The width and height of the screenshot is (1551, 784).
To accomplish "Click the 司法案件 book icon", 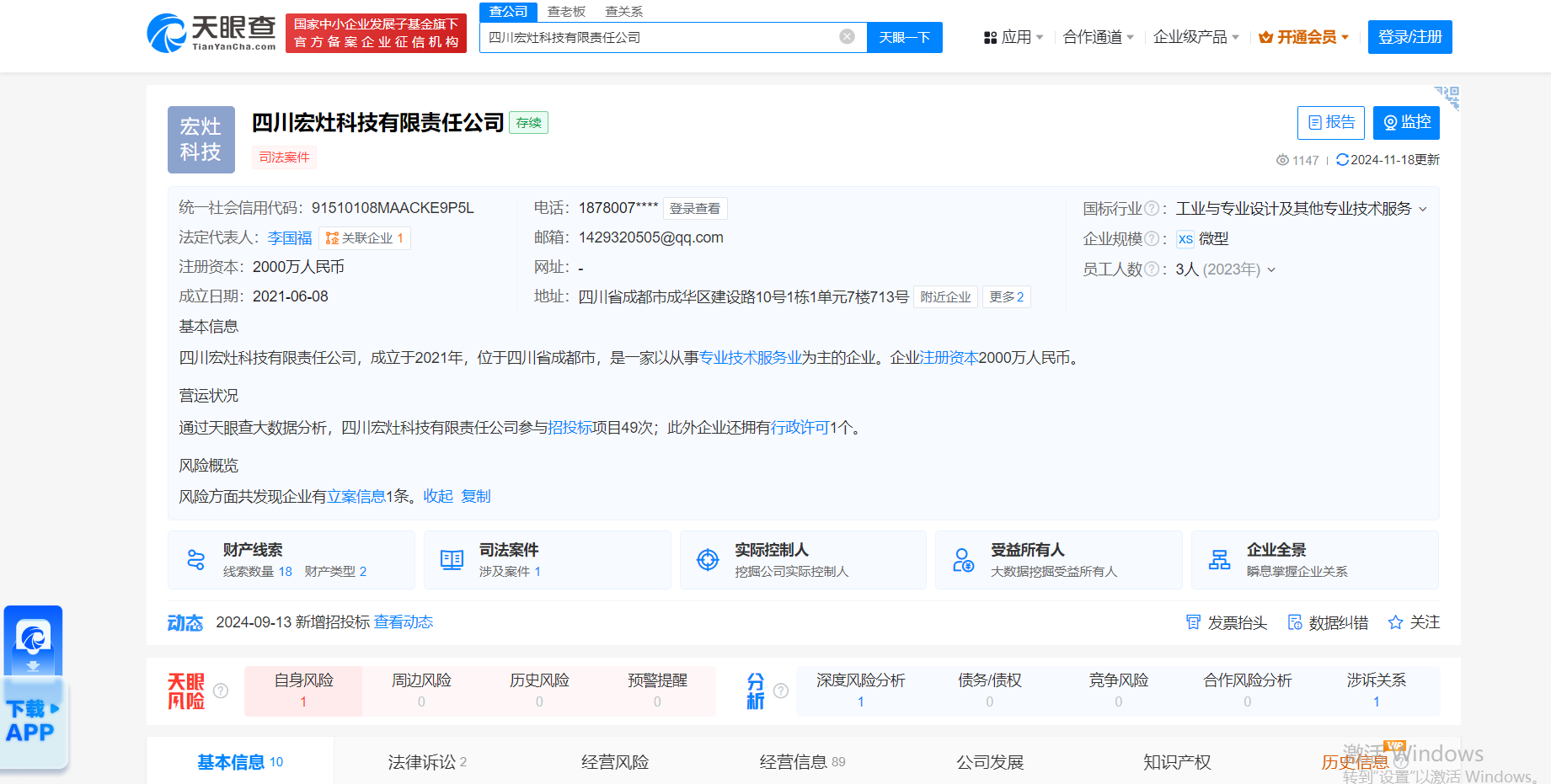I will (452, 559).
